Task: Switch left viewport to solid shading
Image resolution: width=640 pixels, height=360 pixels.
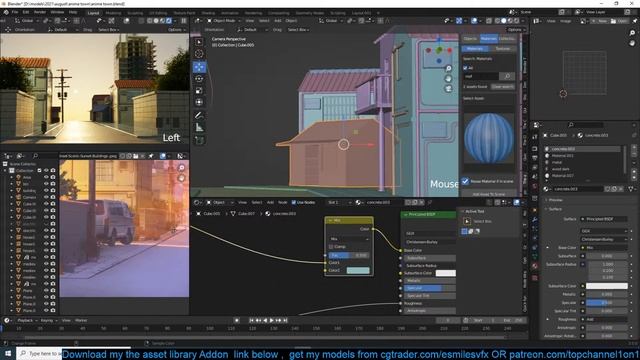Action: point(156,20)
